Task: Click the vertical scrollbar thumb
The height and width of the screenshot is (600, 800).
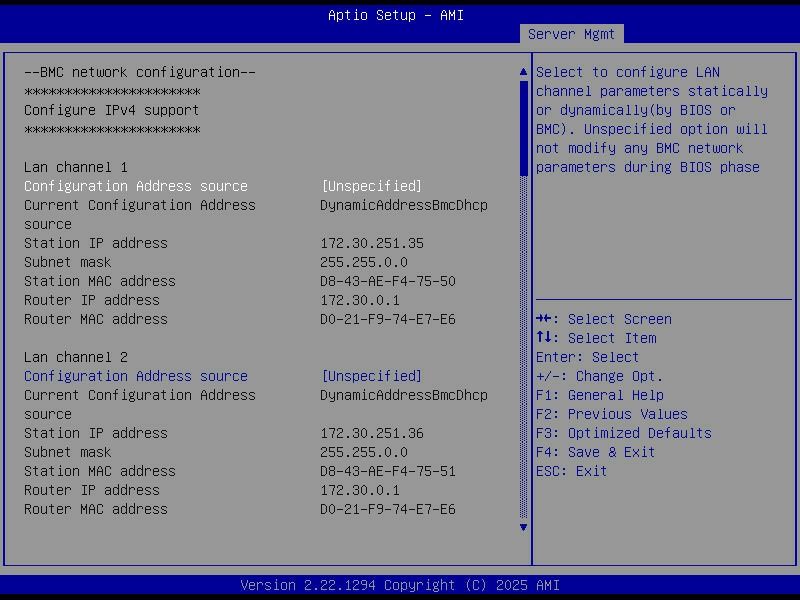Action: tap(523, 129)
